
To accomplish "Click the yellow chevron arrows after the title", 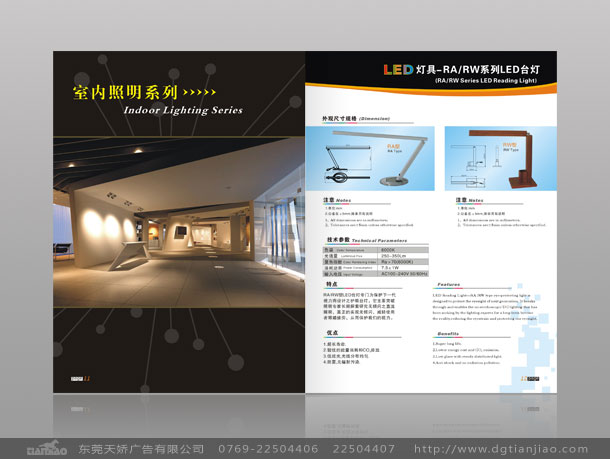I will tap(199, 92).
